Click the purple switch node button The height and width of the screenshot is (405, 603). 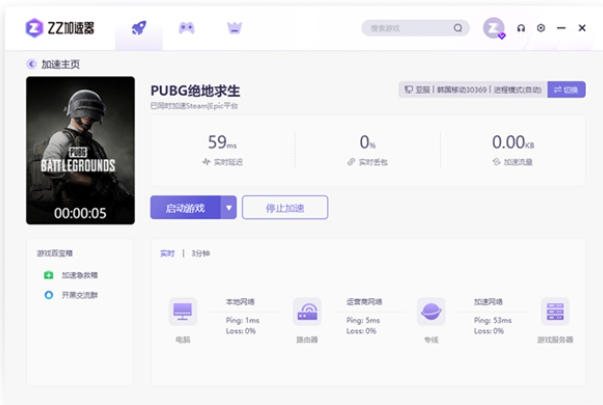coord(566,90)
